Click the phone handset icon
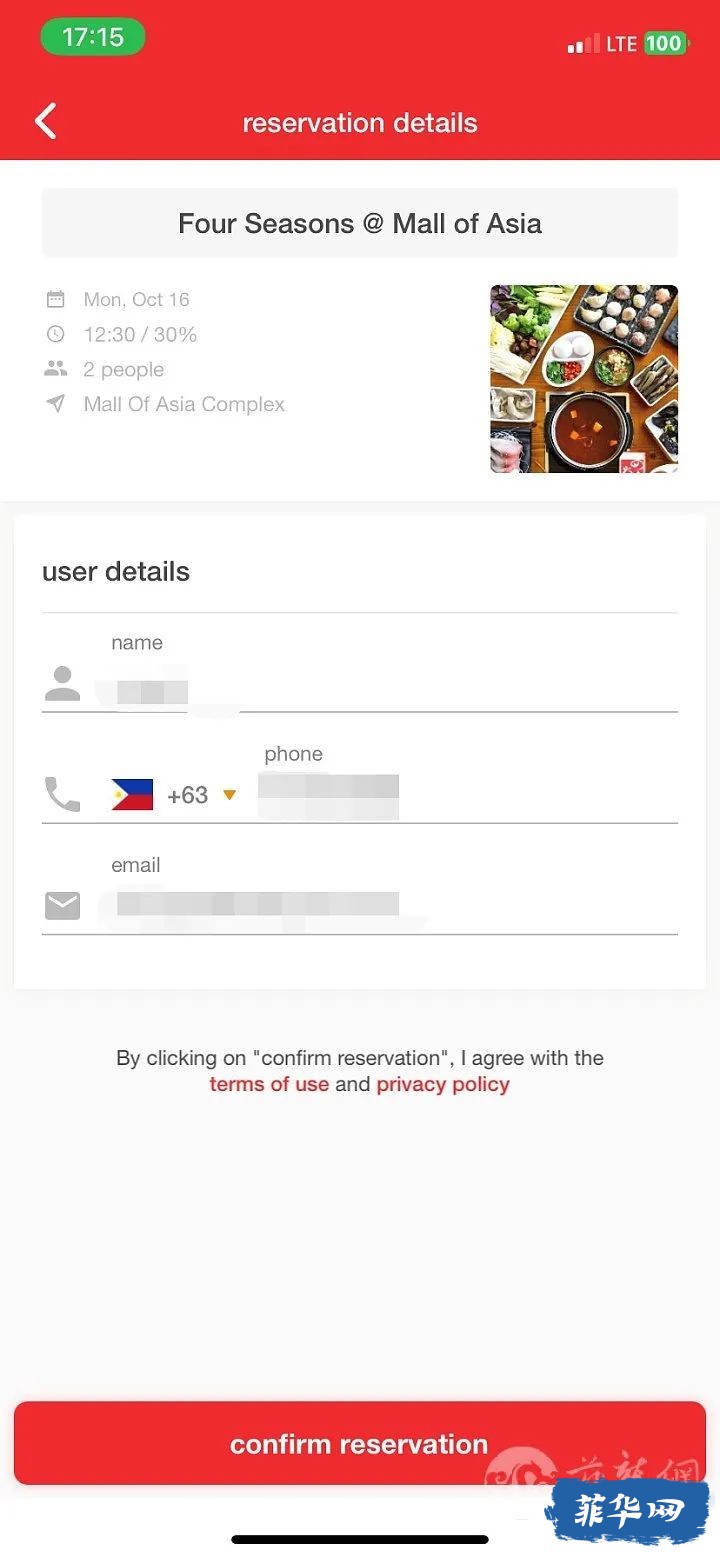 62,795
